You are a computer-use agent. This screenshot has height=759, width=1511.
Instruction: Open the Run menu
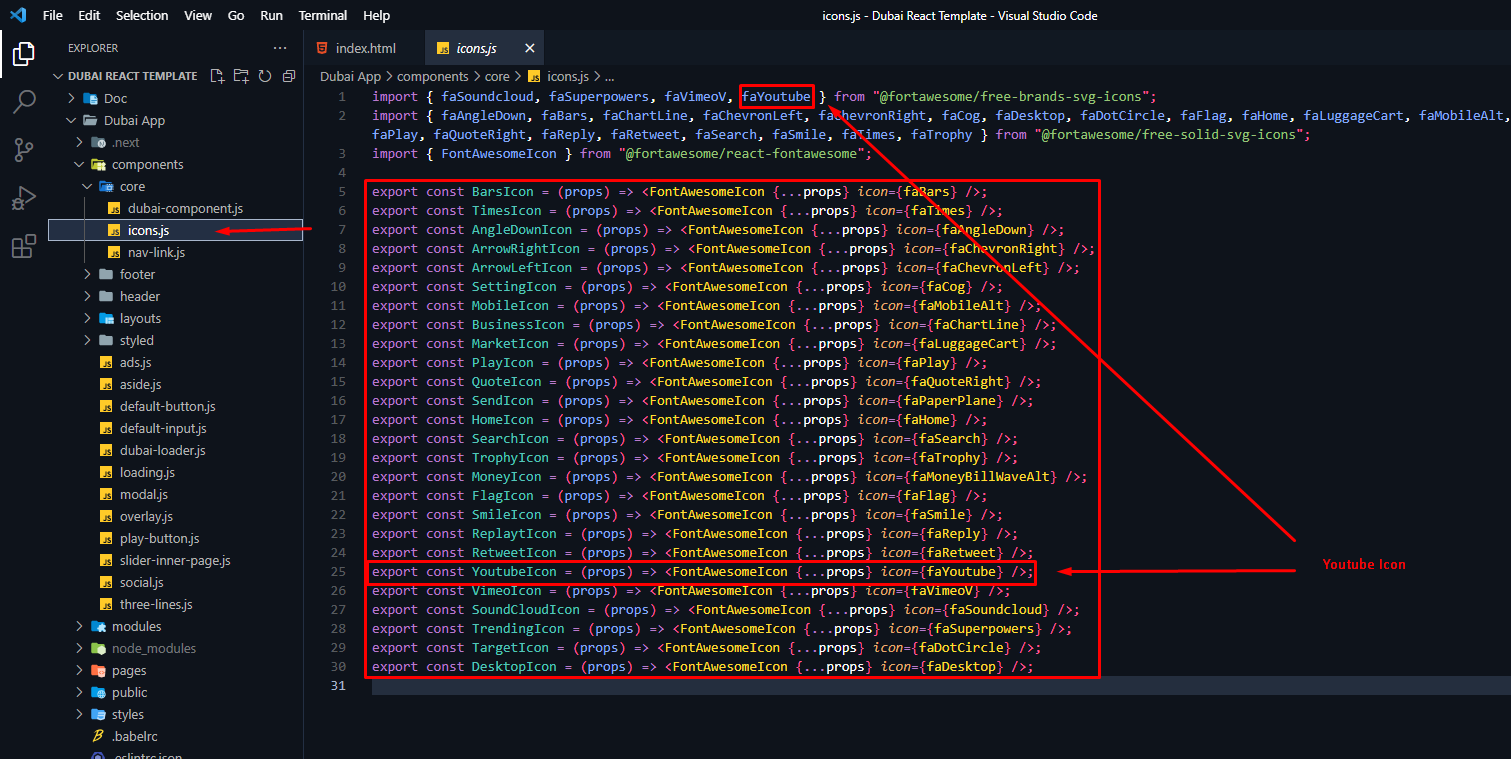pos(271,16)
